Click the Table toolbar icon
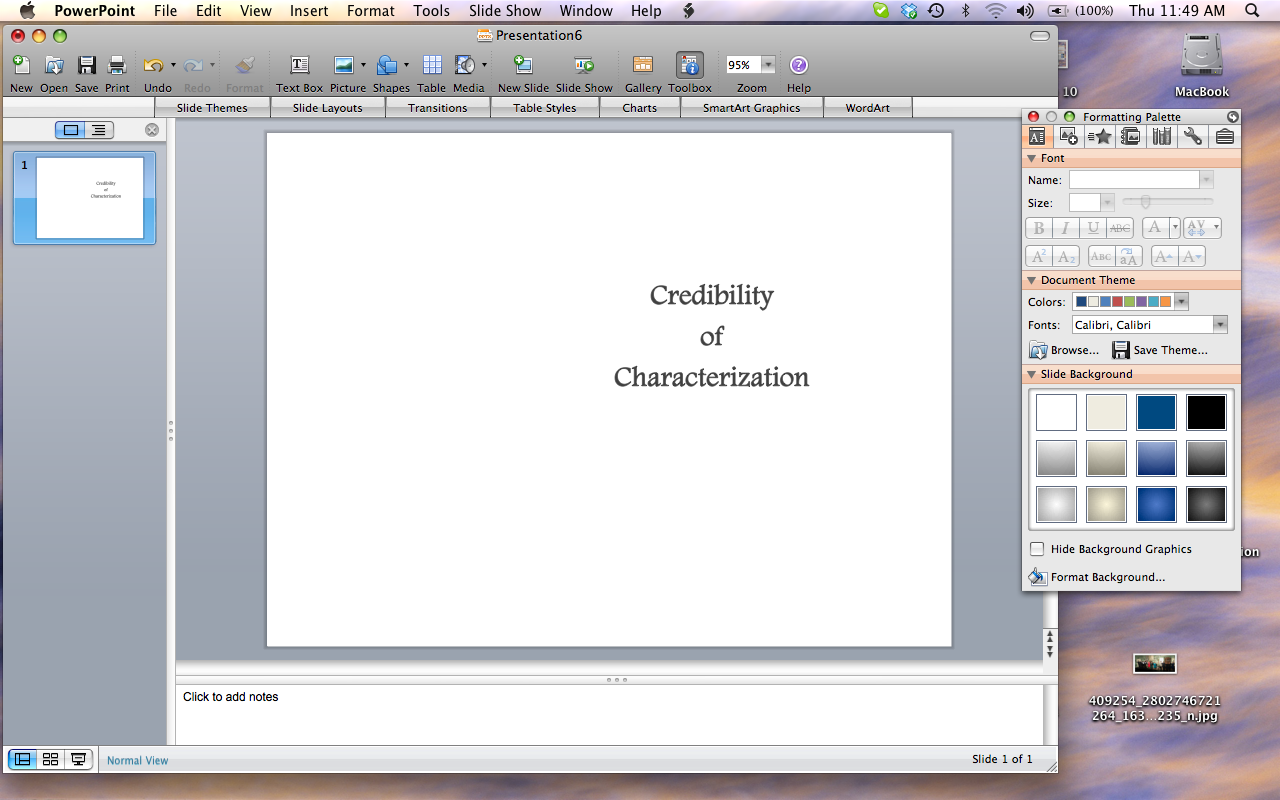 tap(432, 65)
